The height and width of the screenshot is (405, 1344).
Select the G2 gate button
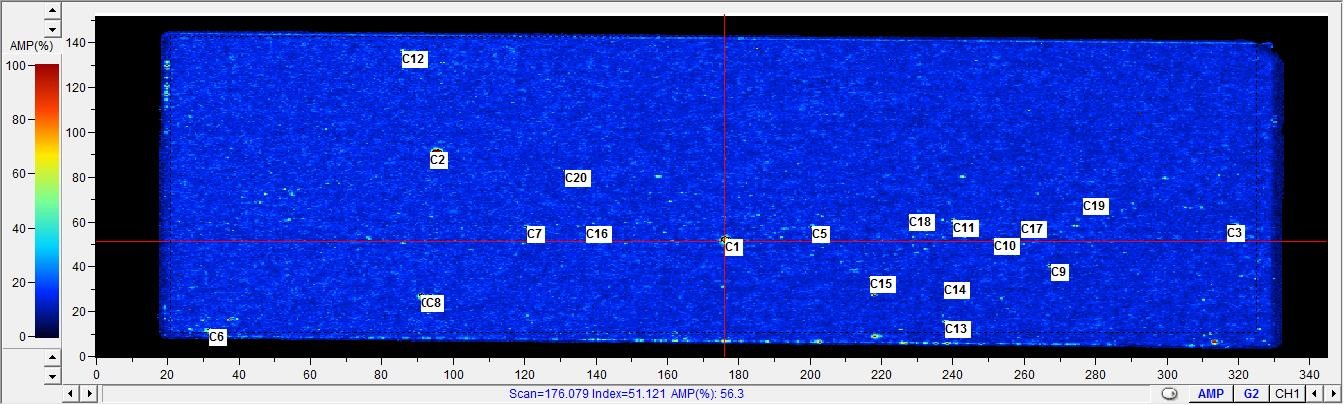(x=1251, y=394)
